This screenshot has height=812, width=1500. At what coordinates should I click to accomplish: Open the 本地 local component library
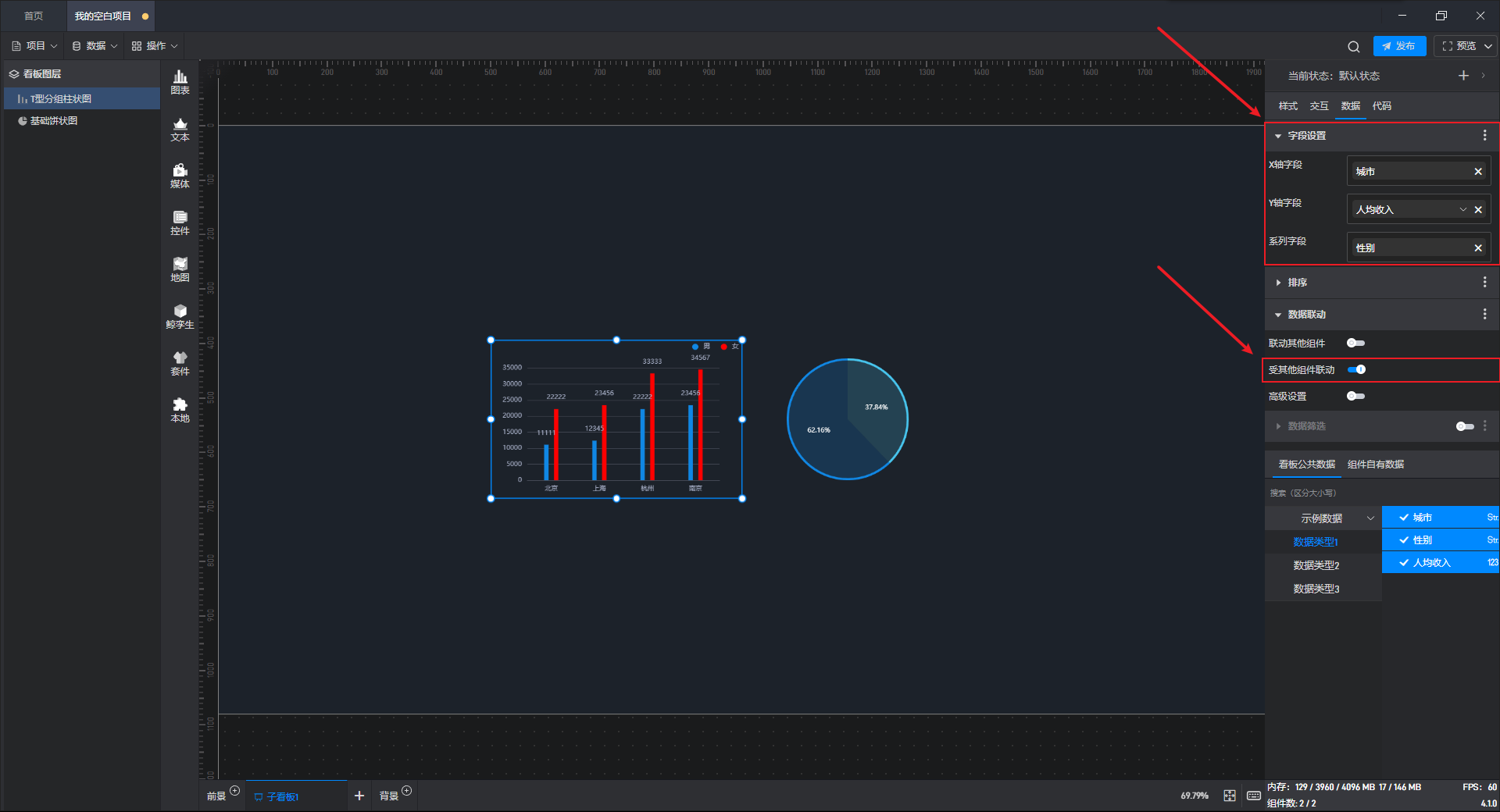point(180,410)
